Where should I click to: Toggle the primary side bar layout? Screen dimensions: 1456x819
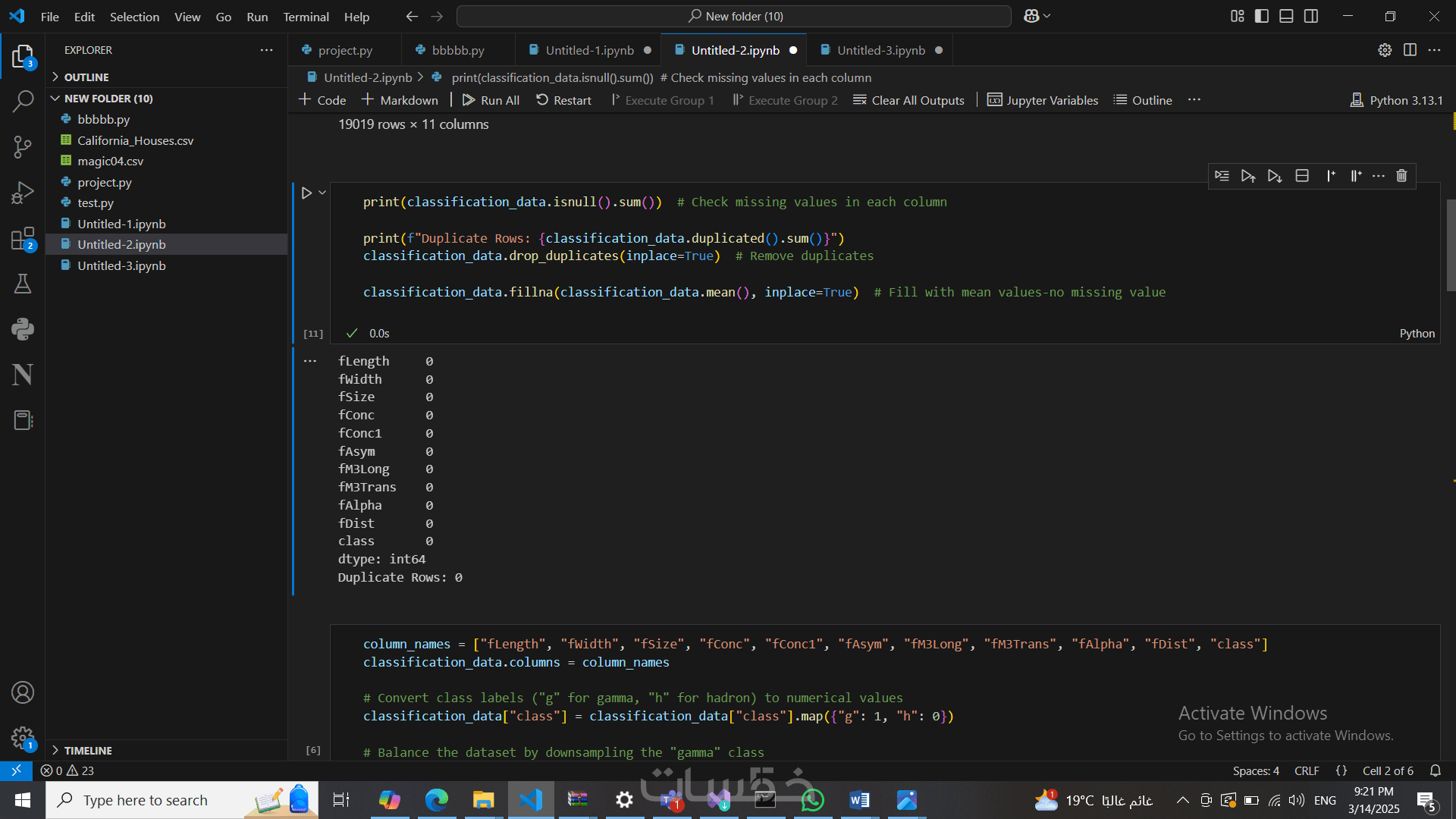pos(1262,16)
